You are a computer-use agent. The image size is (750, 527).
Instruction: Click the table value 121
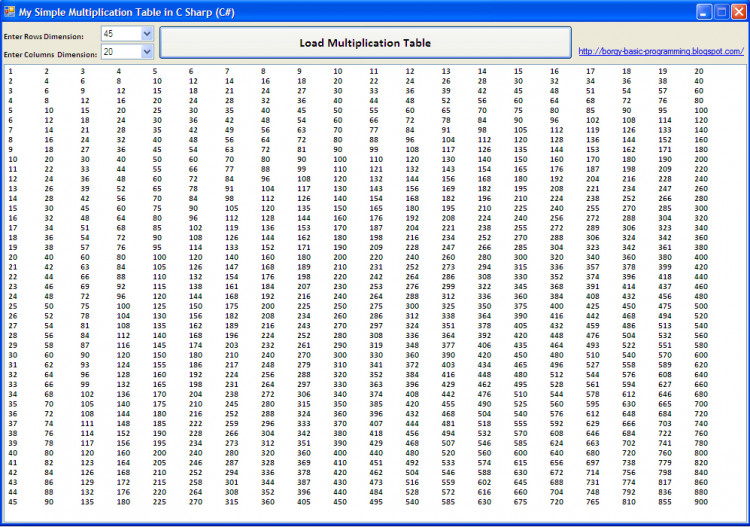click(x=376, y=169)
